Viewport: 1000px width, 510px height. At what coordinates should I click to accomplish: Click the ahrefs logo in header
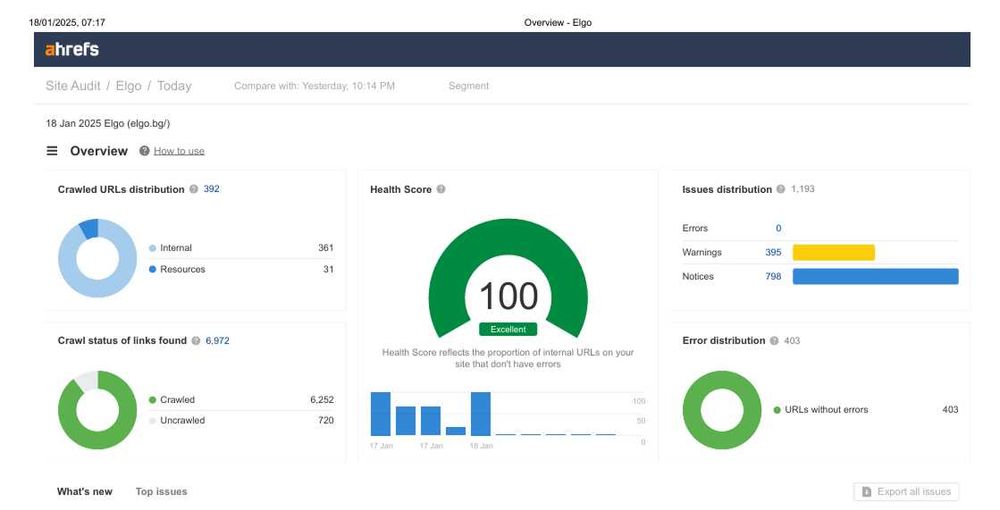pos(71,49)
